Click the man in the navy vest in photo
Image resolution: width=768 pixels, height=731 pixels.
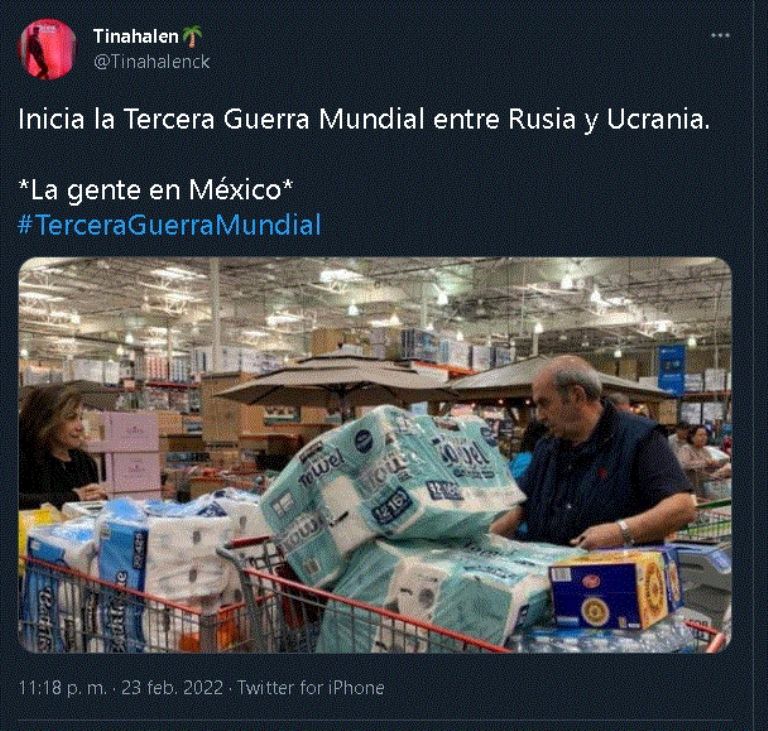tap(600, 453)
